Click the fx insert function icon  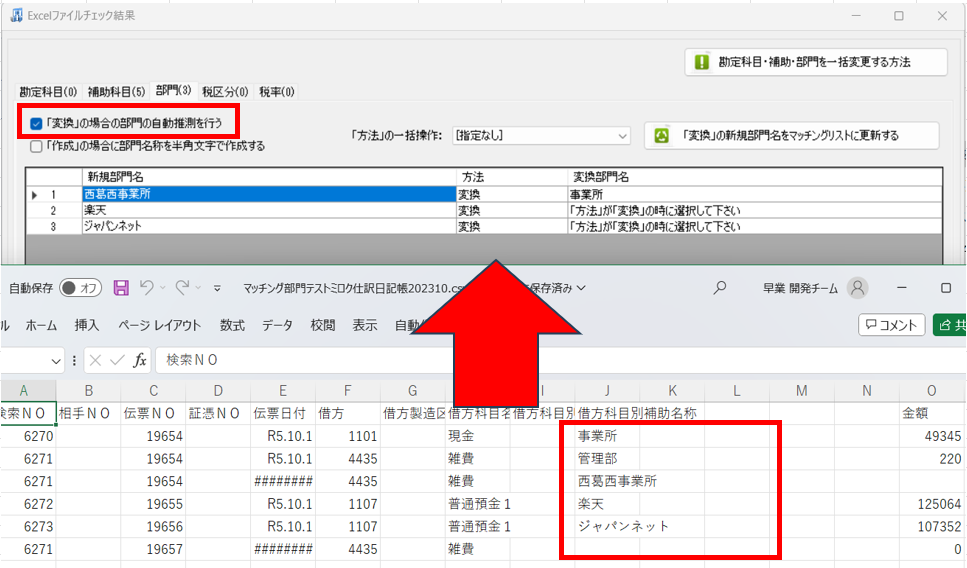[140, 360]
